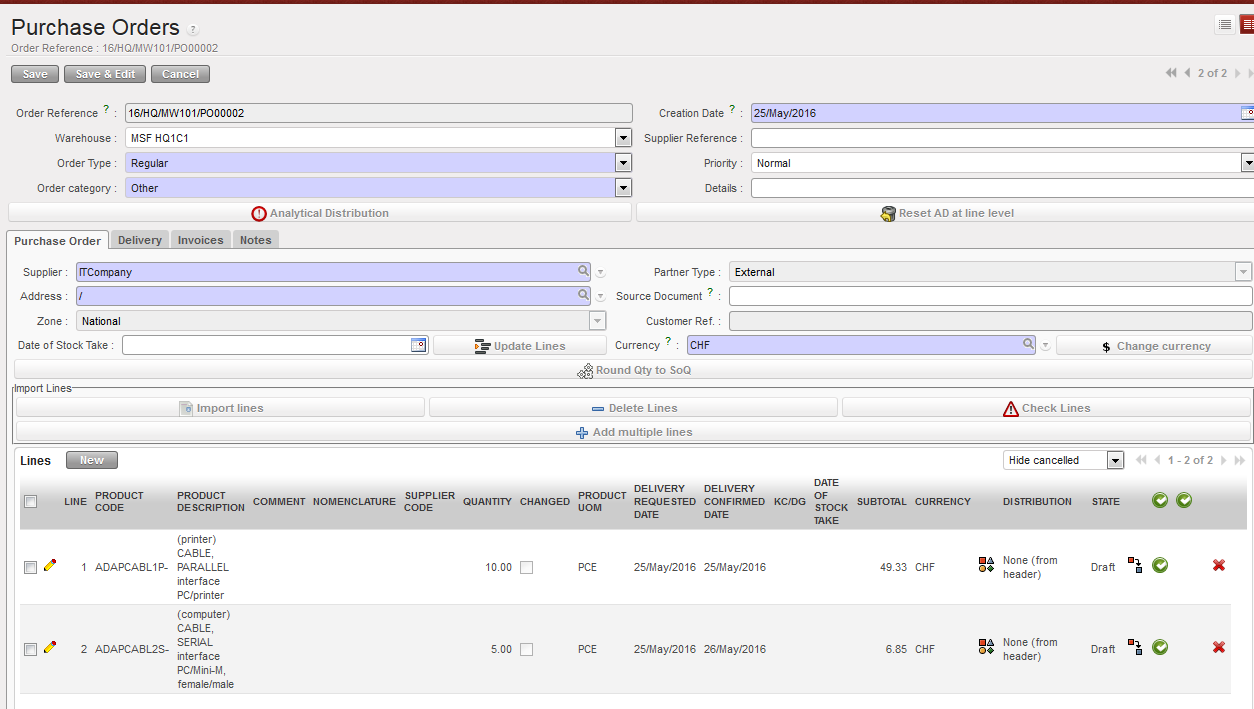1254x709 pixels.
Task: Expand the Warehouse dropdown
Action: point(623,138)
